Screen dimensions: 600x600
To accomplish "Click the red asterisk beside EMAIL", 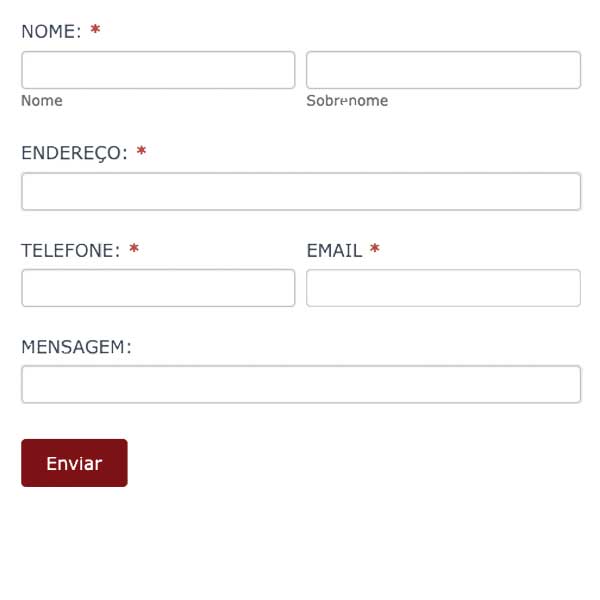I will pos(375,250).
